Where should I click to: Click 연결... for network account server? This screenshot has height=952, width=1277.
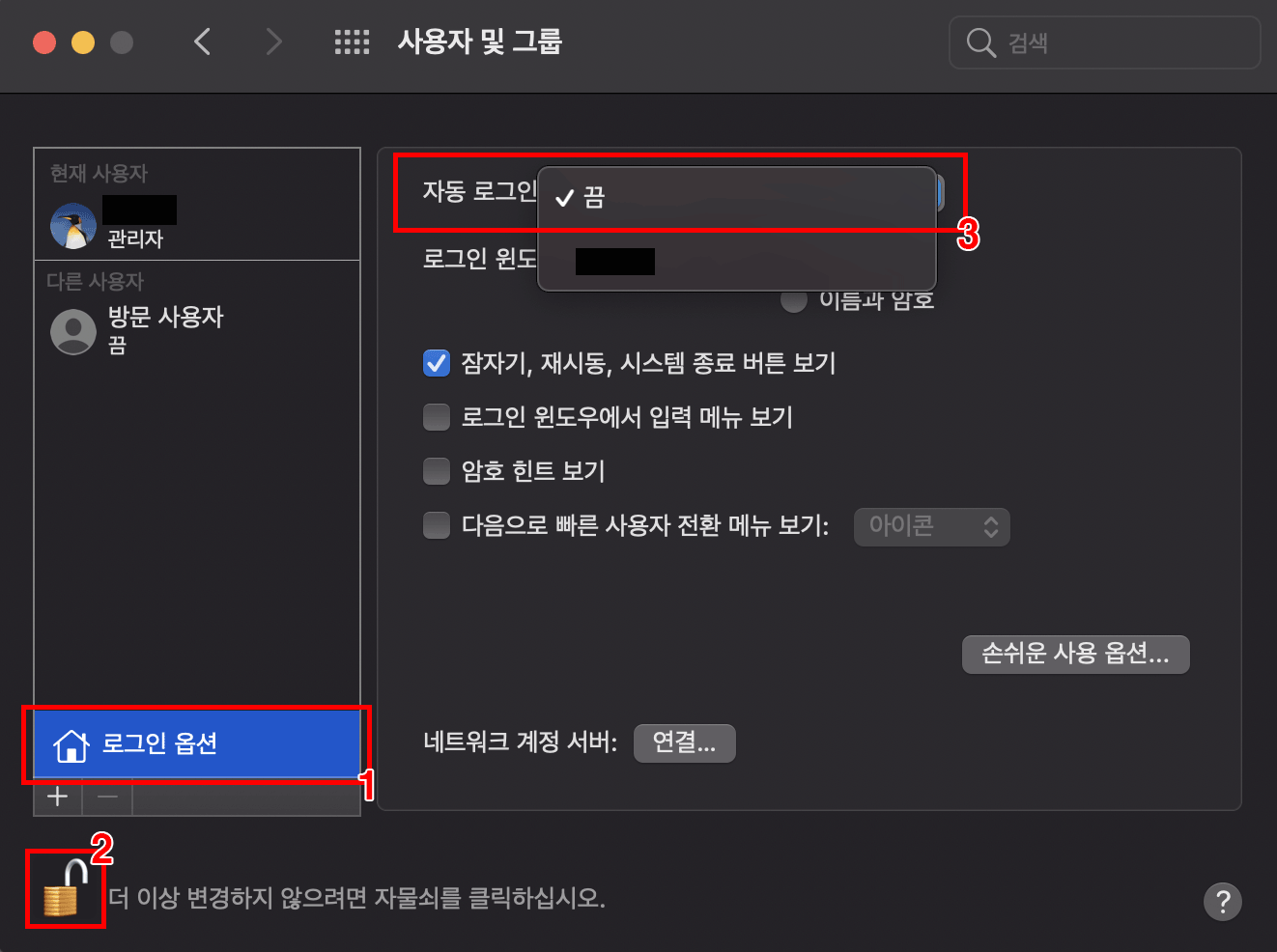[685, 742]
